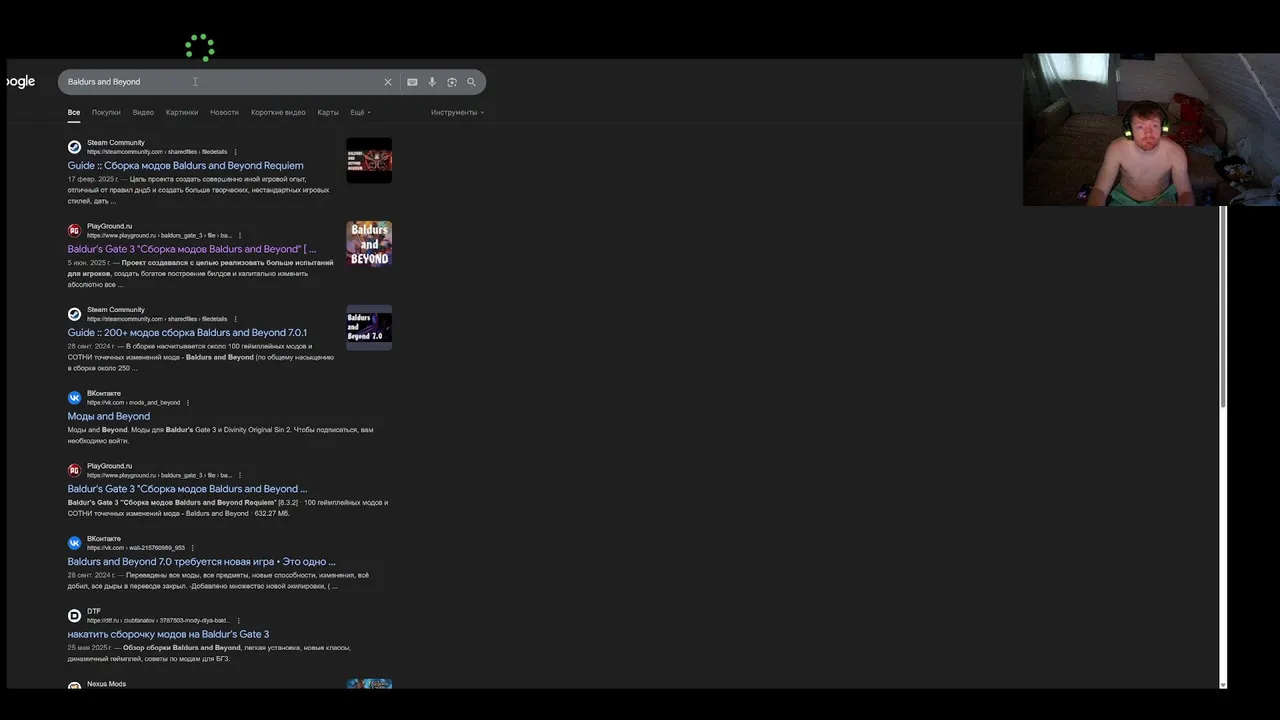Screen dimensions: 1280x720
Task: Click the magnifier search icon
Action: (471, 82)
